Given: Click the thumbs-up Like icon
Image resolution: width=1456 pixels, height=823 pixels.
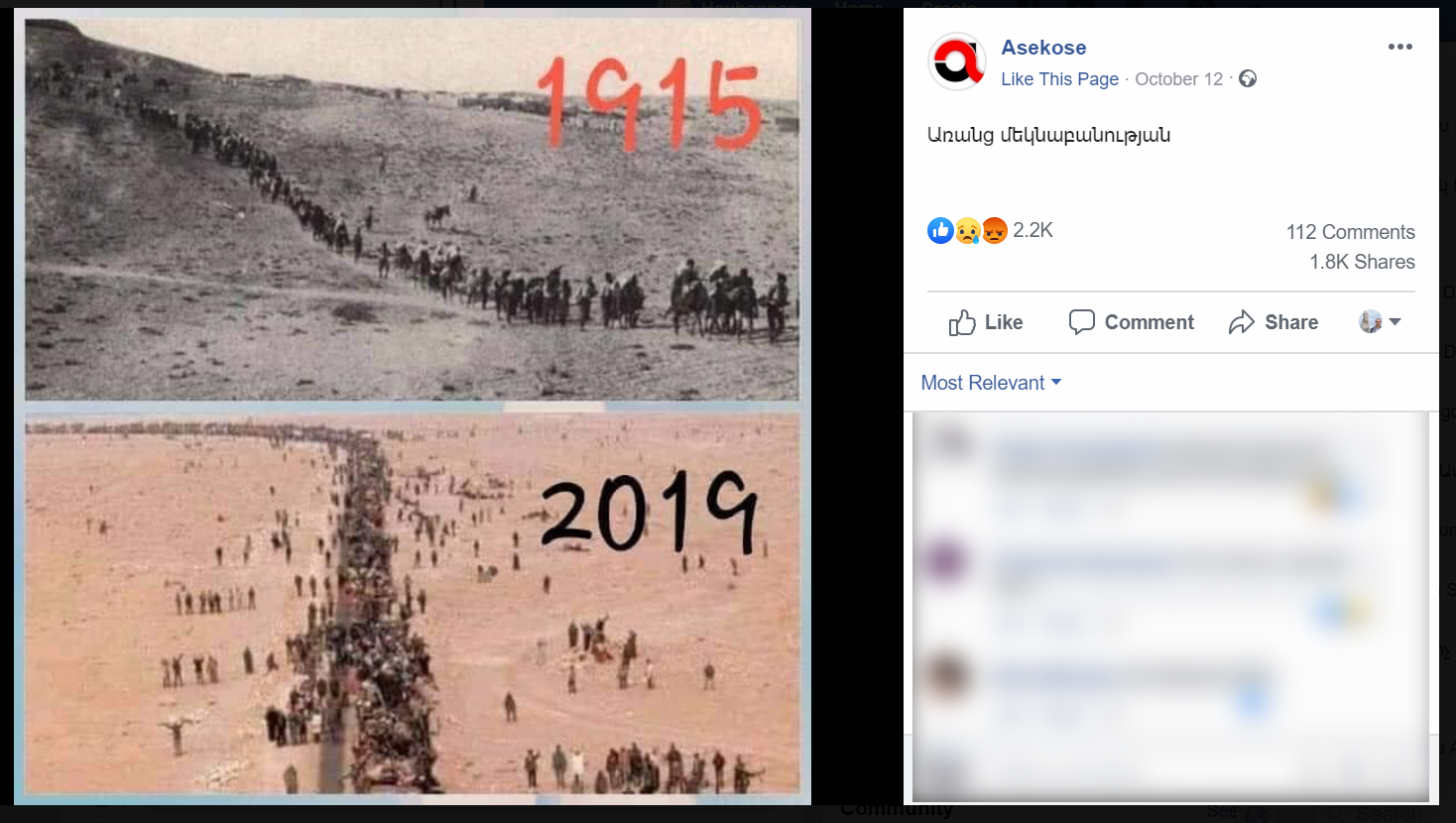Looking at the screenshot, I should click(x=962, y=322).
